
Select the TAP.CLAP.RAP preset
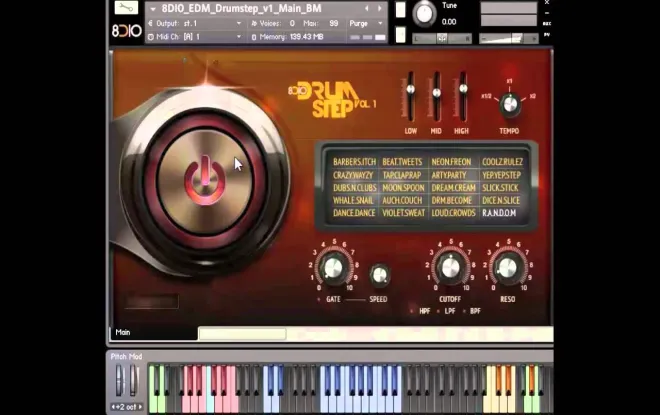402,175
